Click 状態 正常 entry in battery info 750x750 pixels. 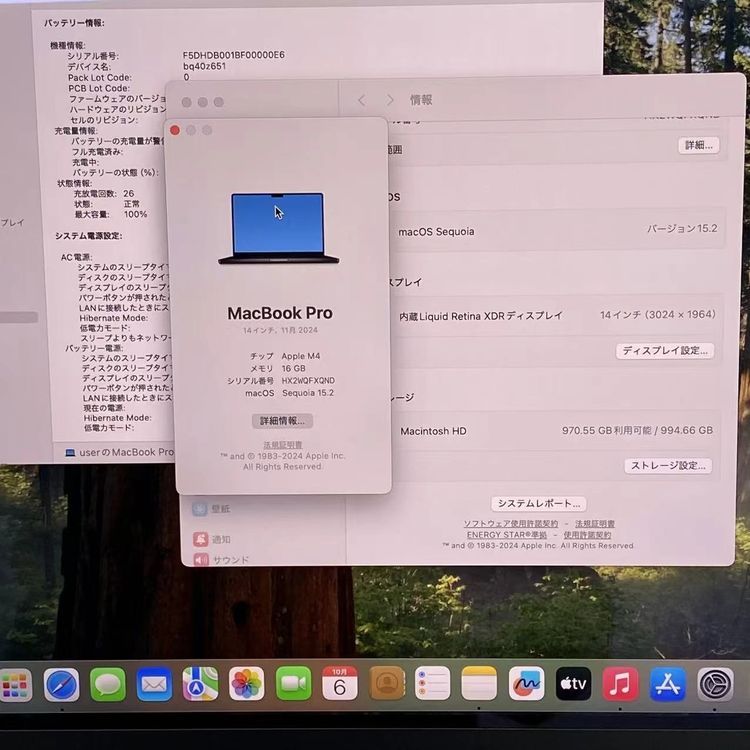(x=108, y=204)
